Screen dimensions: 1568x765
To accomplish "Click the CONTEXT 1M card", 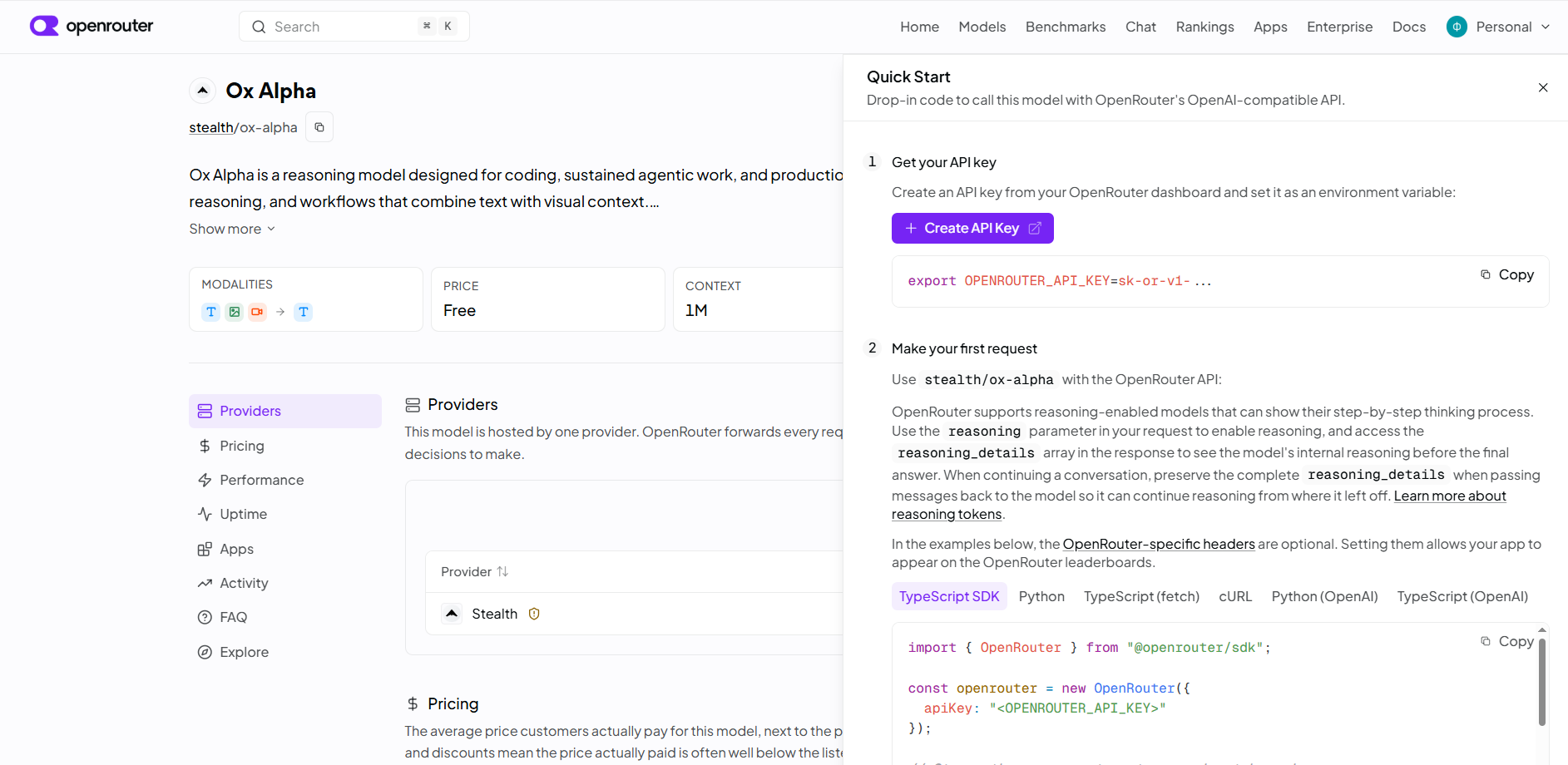I will coord(758,299).
